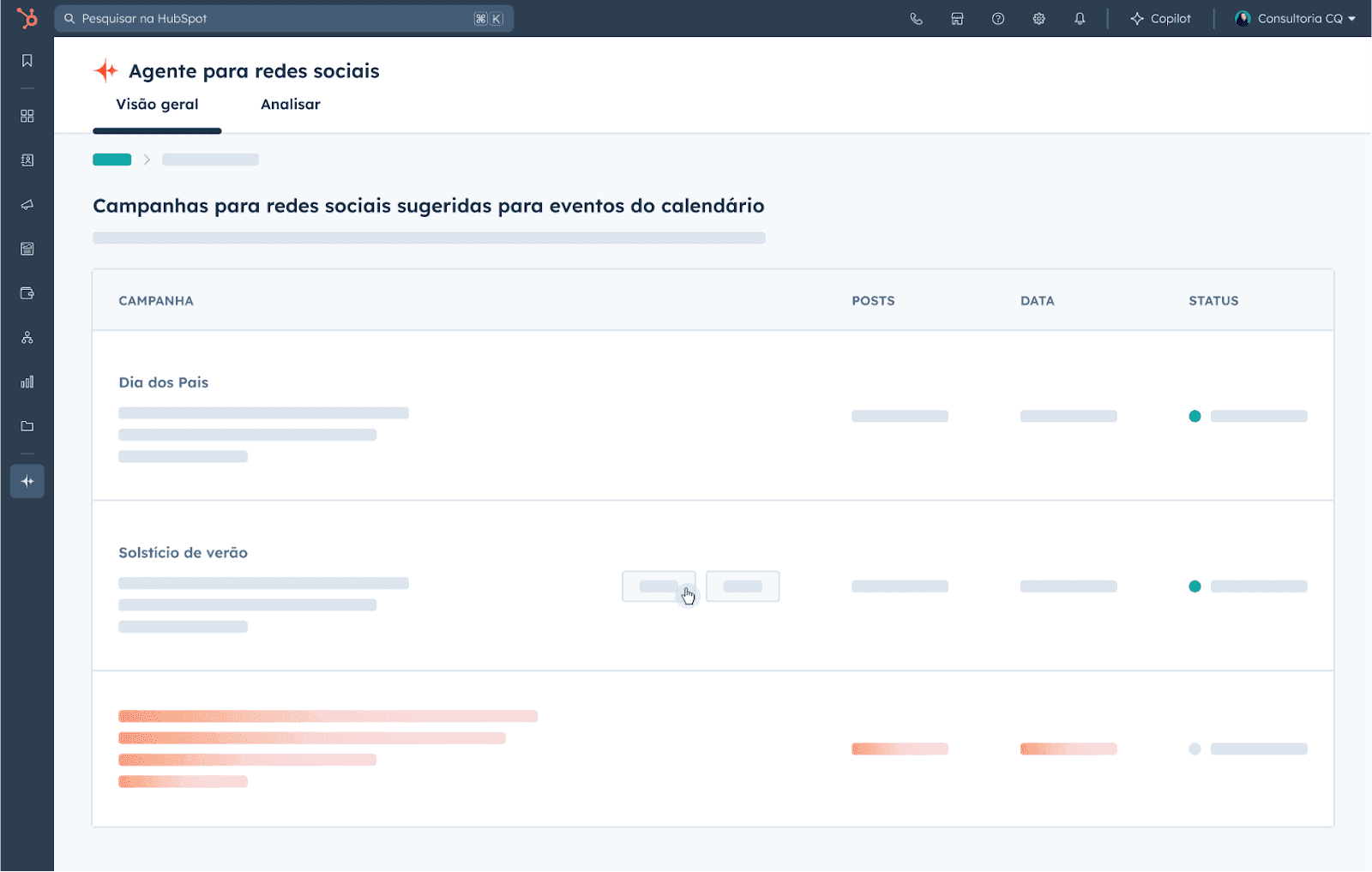Click first action button in Solstício de verão row
This screenshot has width=1372, height=872.
(x=659, y=586)
